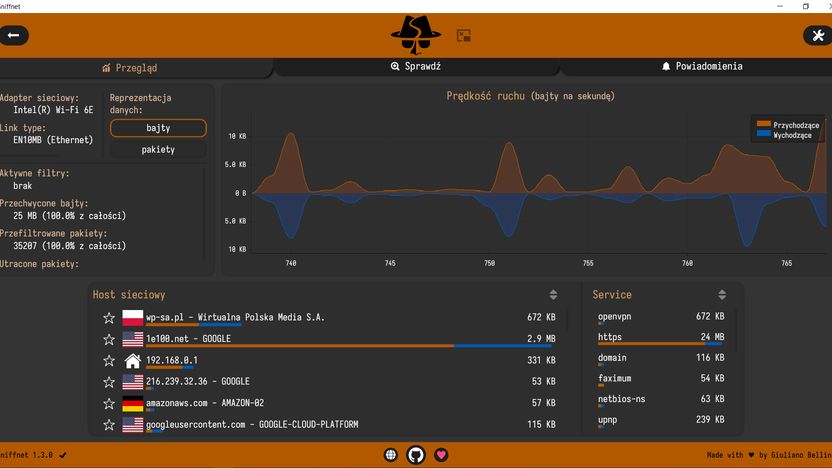Open the Powiadomienia tab
The height and width of the screenshot is (468, 832).
point(701,66)
